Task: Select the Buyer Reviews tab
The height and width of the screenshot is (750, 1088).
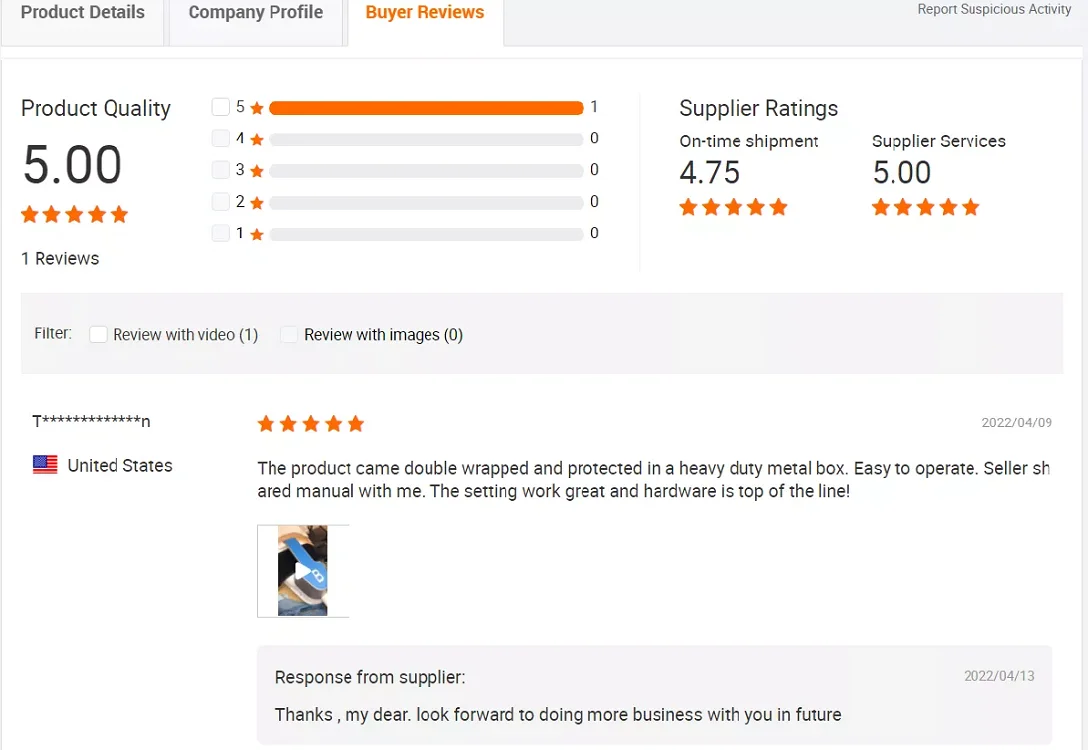Action: point(425,13)
